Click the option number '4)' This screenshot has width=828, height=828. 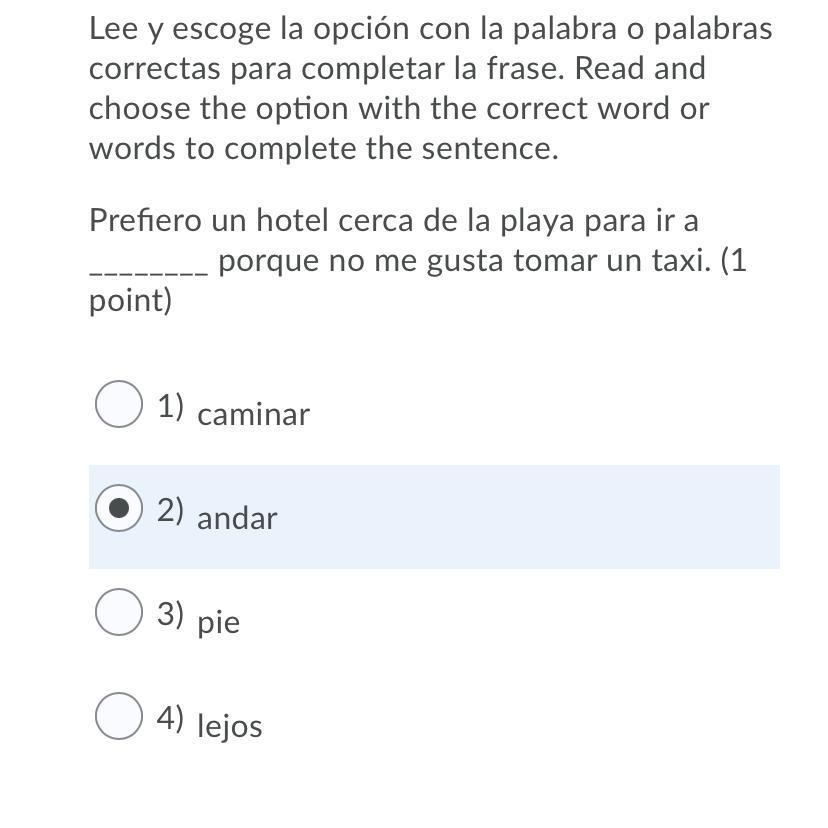(171, 719)
